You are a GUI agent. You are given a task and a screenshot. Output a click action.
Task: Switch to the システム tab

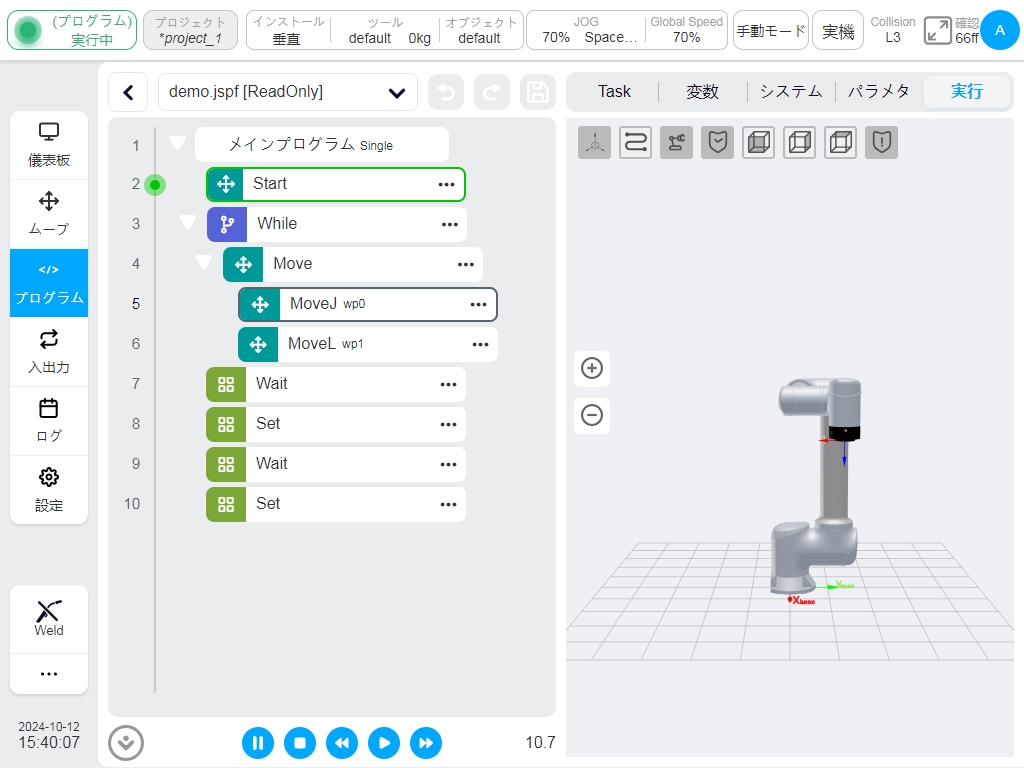point(791,91)
